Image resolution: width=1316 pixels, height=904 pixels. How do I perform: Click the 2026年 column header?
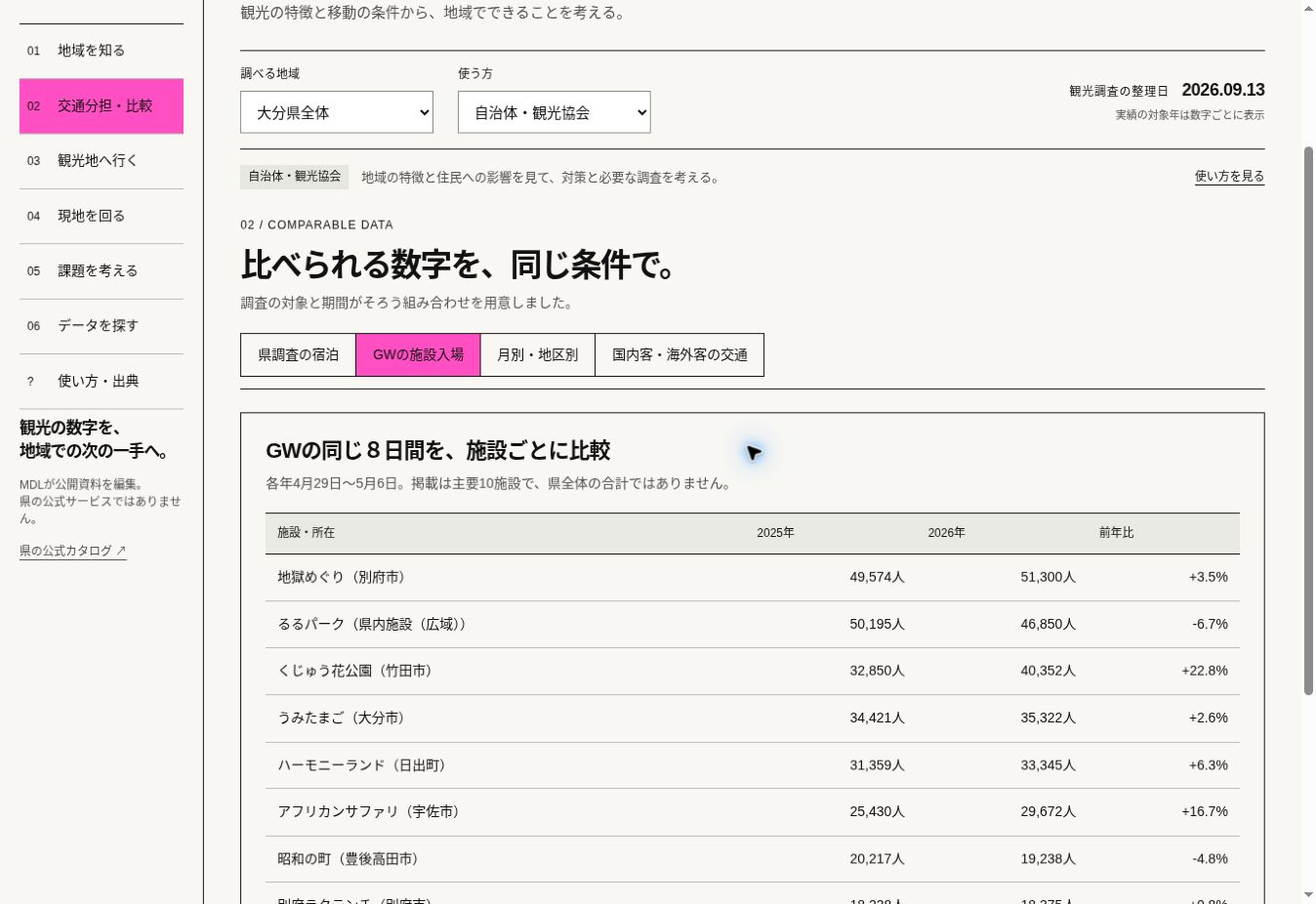[x=946, y=533]
